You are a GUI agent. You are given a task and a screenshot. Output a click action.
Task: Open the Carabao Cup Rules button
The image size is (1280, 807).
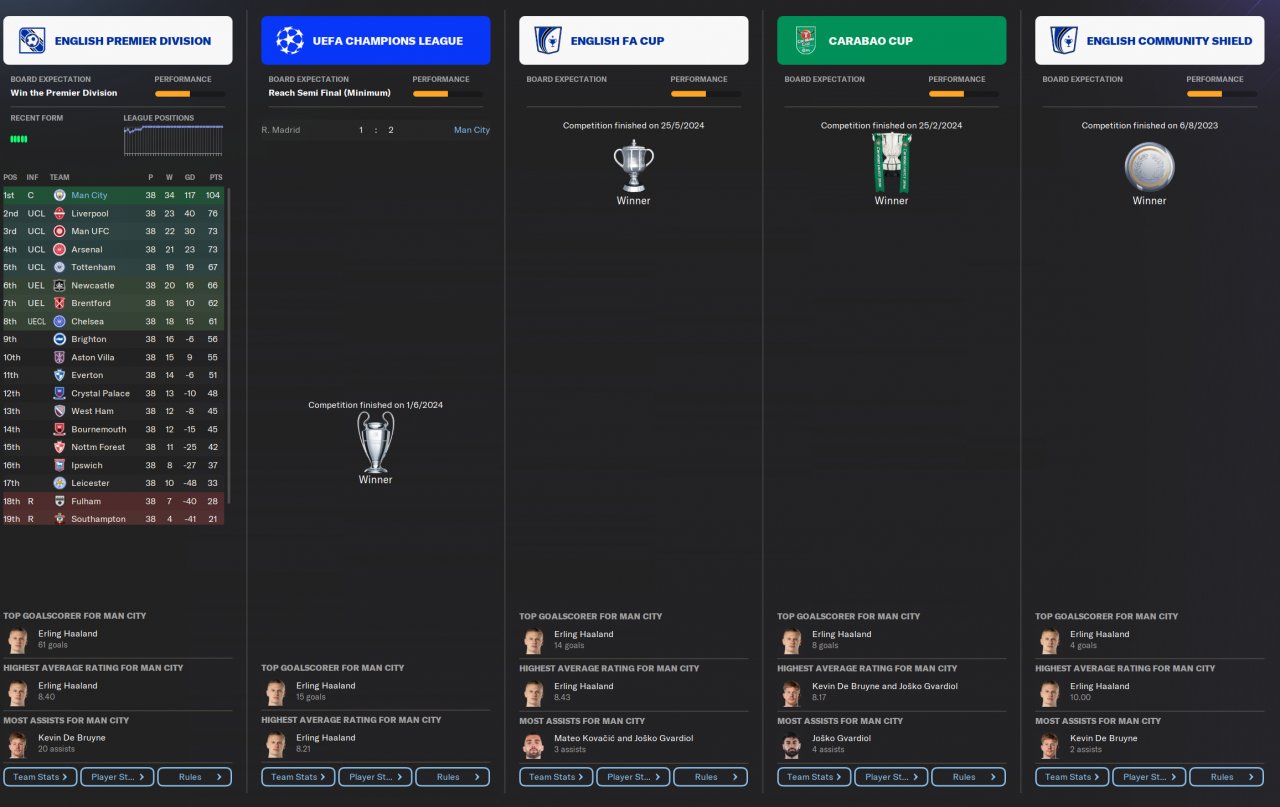point(968,777)
